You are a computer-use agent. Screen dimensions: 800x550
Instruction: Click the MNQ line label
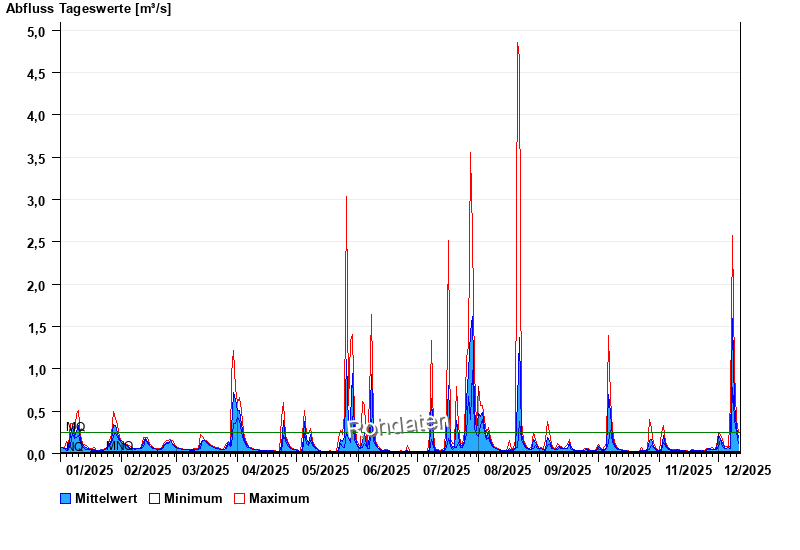tap(119, 445)
